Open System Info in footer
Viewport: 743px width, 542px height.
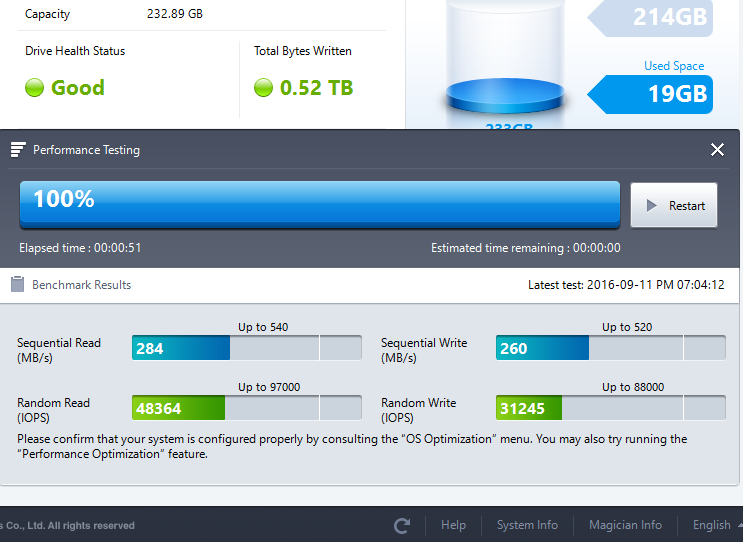coord(527,525)
